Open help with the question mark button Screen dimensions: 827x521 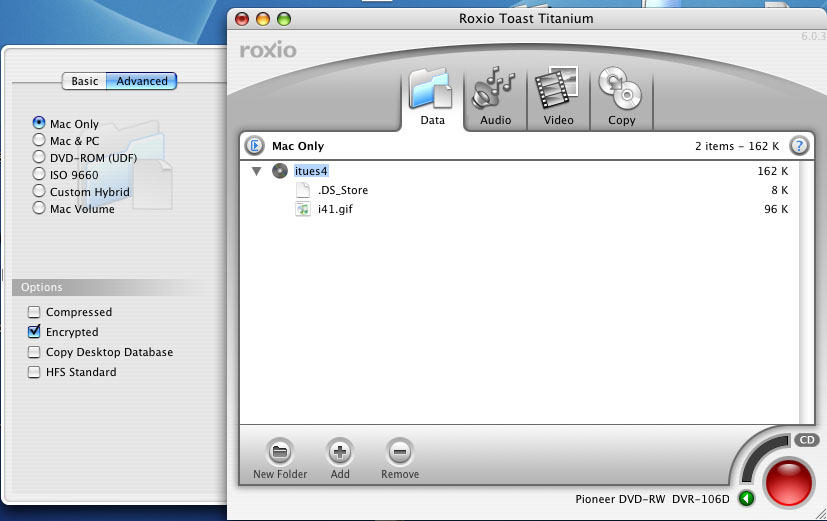pyautogui.click(x=799, y=146)
